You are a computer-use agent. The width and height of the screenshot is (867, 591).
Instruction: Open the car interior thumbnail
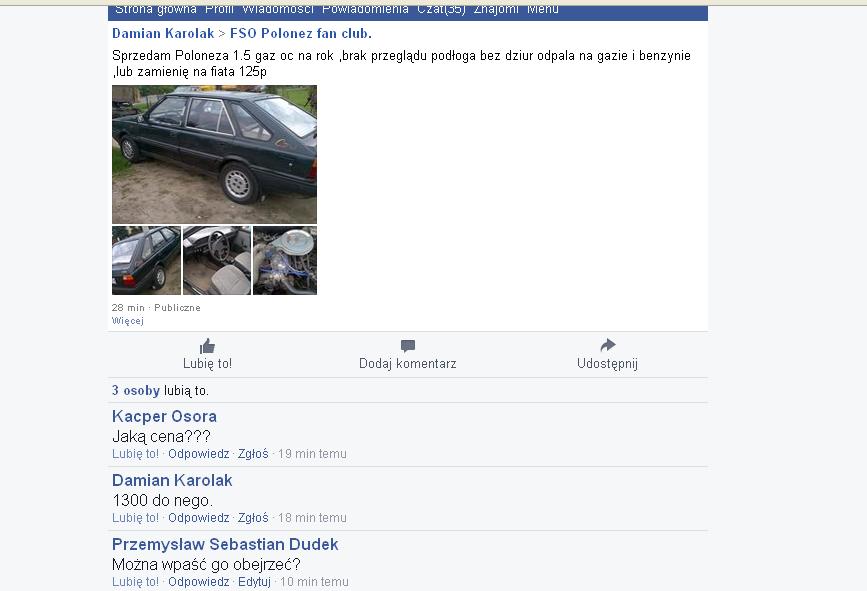(217, 260)
